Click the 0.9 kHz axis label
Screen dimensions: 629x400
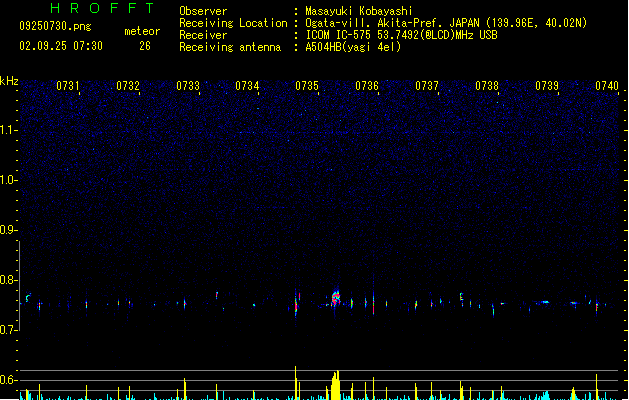[9, 230]
